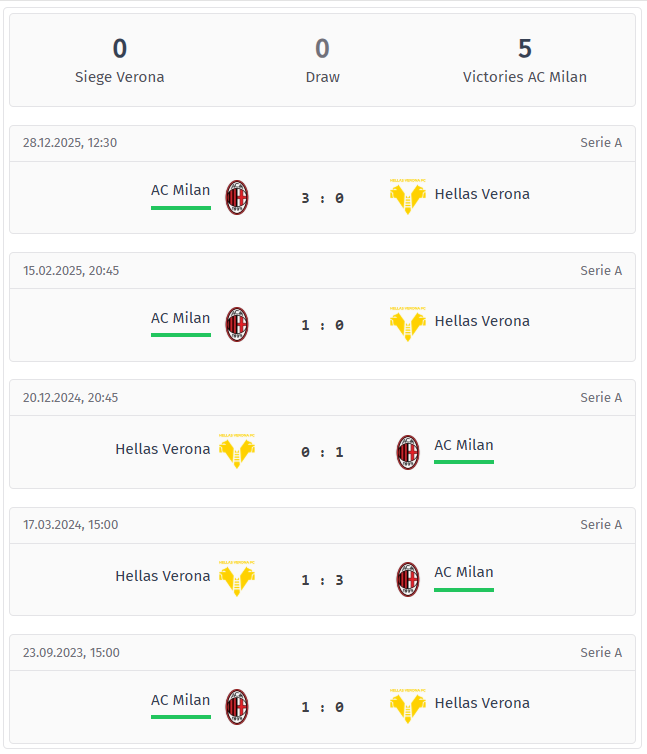Click Hellas Verona crest in 15.02.2025 match
This screenshot has width=647, height=754.
[x=407, y=324]
